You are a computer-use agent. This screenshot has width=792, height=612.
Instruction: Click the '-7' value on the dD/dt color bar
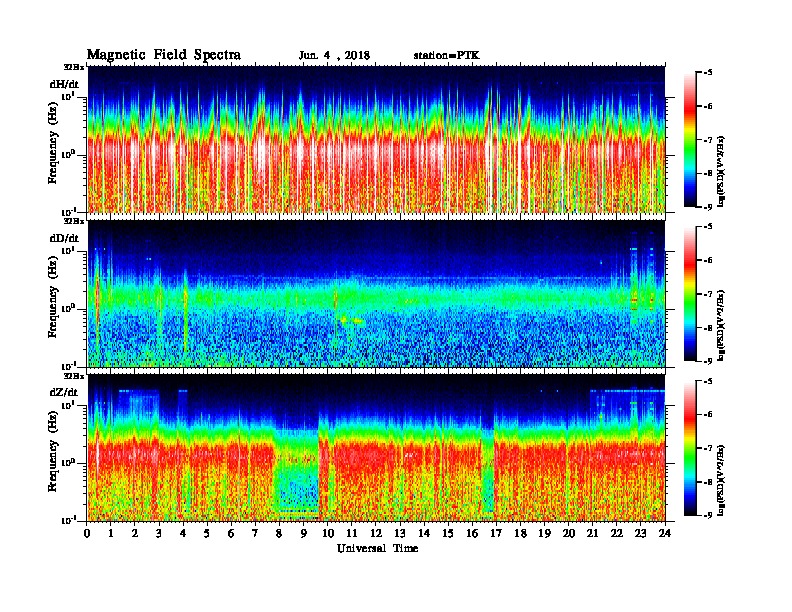(708, 294)
